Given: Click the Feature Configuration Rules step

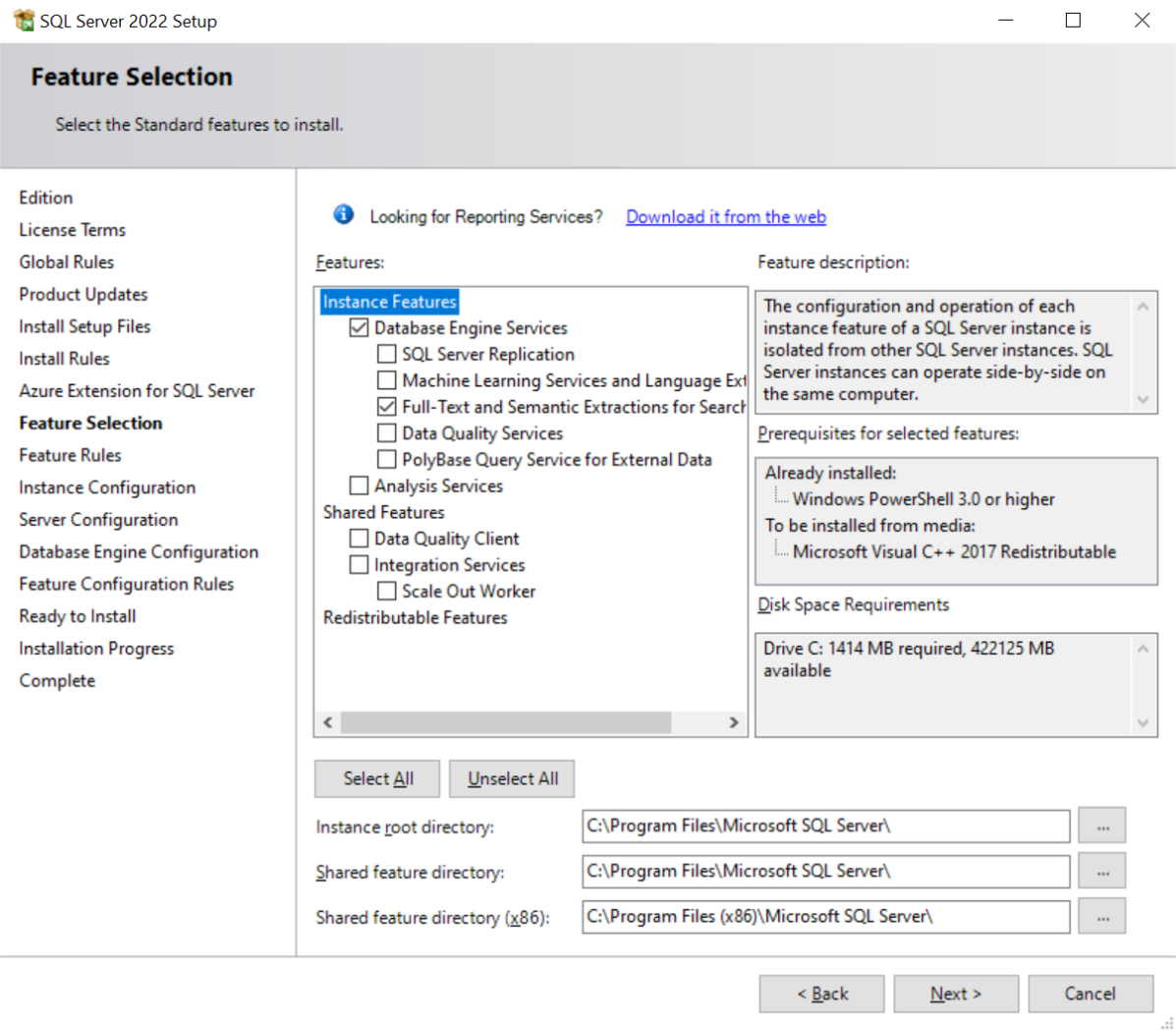Looking at the screenshot, I should pyautogui.click(x=126, y=585).
